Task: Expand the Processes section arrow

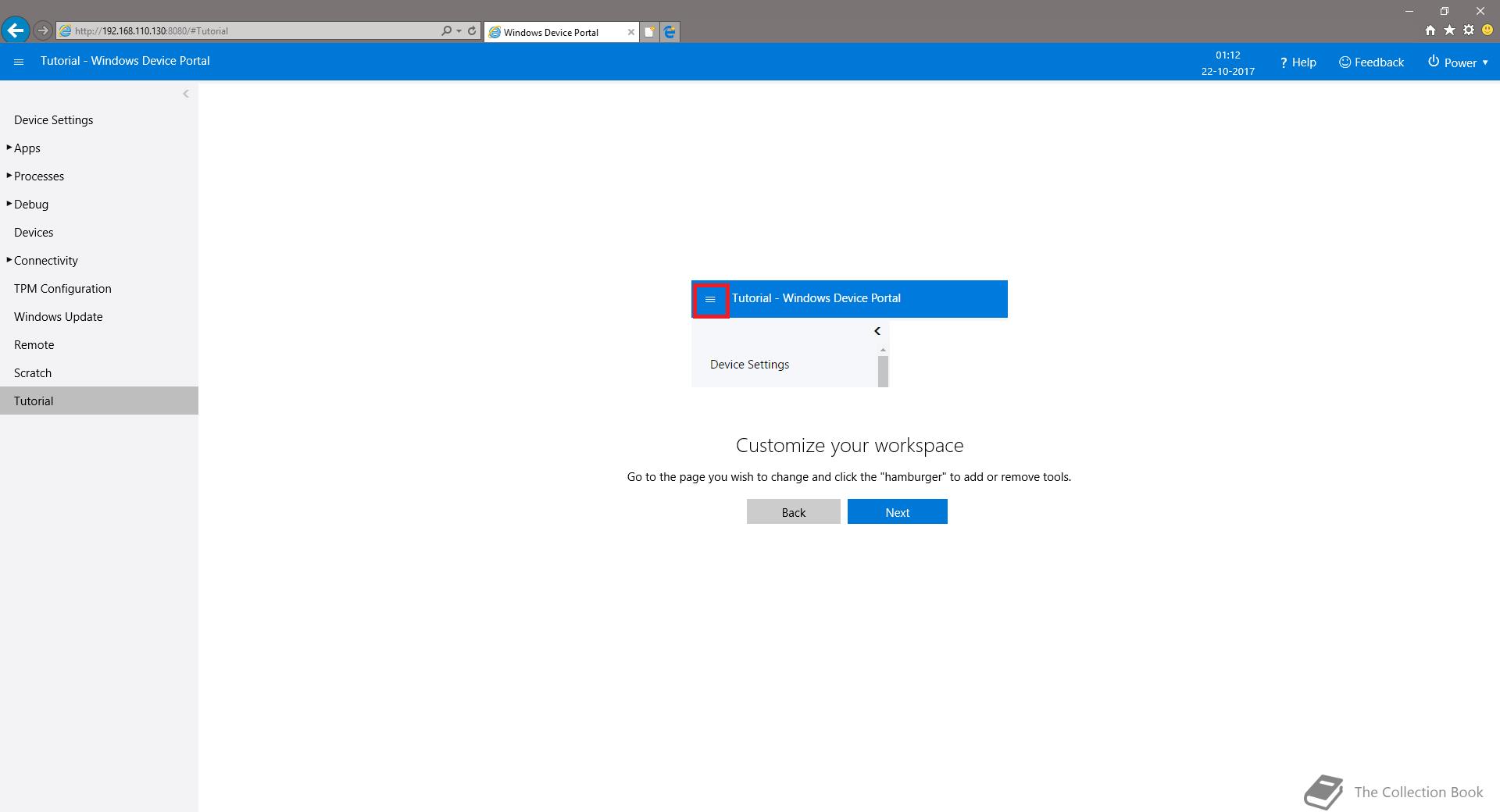Action: click(x=9, y=176)
